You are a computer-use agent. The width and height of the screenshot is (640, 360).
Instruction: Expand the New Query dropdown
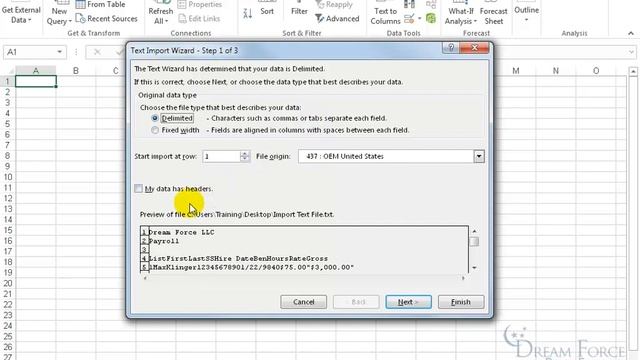[59, 15]
